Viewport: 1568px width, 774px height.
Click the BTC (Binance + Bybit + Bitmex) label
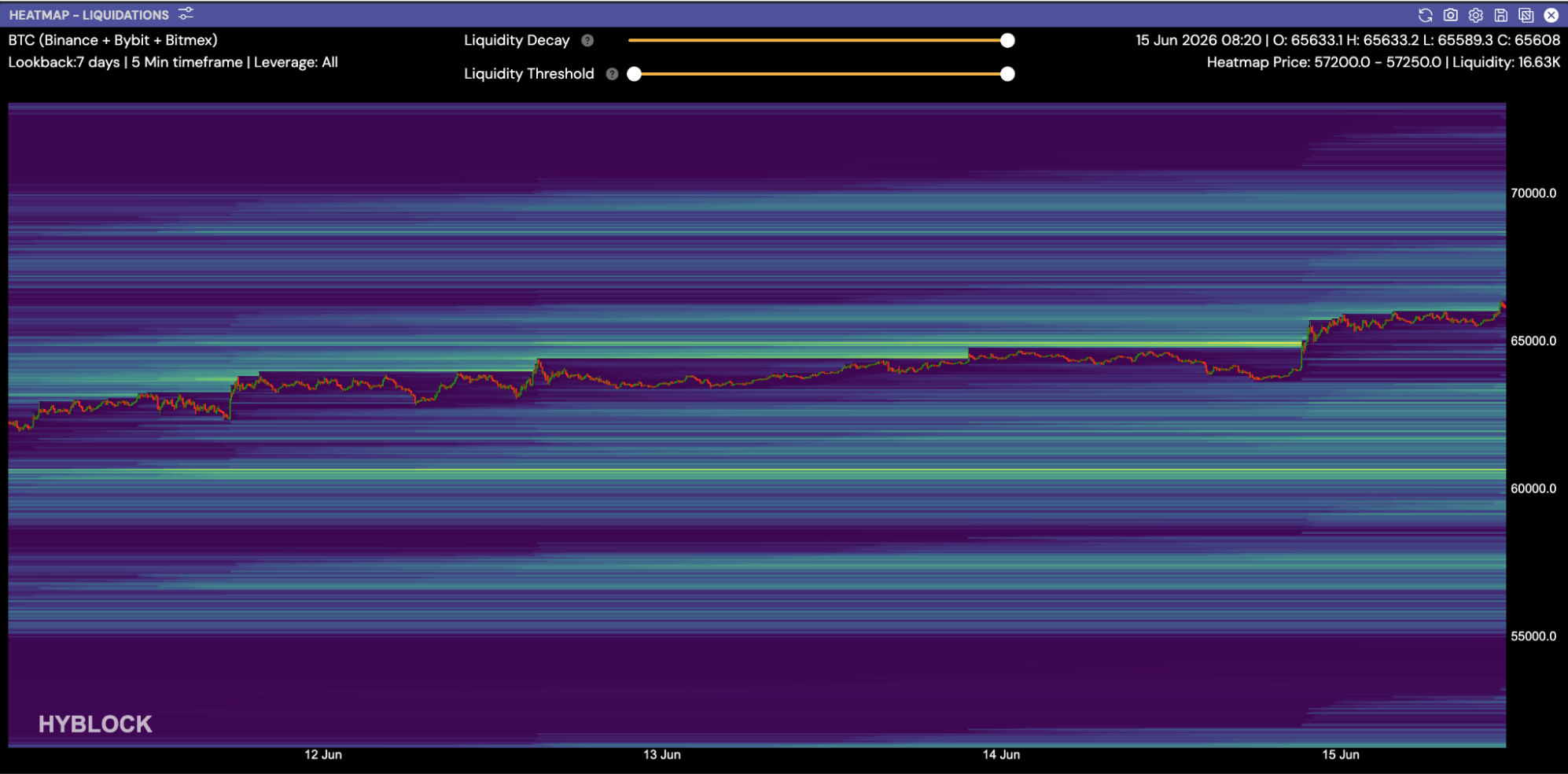(113, 40)
